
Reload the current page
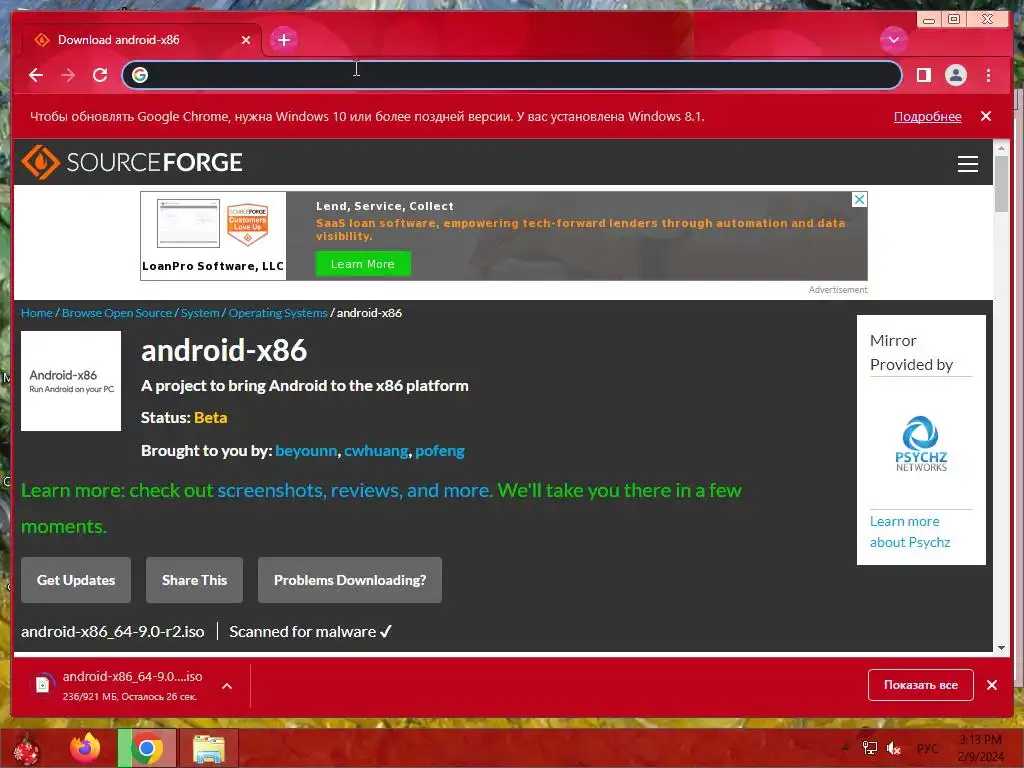click(100, 75)
